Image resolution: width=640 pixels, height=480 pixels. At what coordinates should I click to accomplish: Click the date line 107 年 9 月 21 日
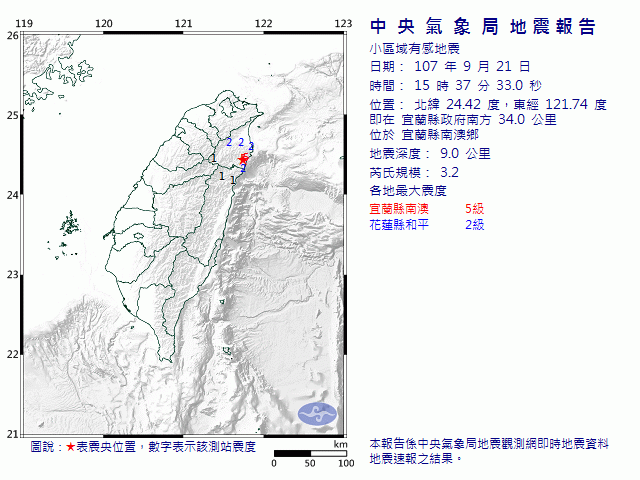pos(450,66)
